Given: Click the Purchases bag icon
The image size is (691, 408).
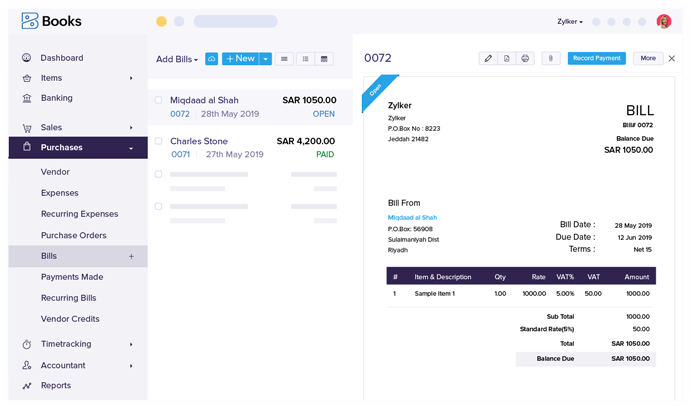Looking at the screenshot, I should (27, 147).
